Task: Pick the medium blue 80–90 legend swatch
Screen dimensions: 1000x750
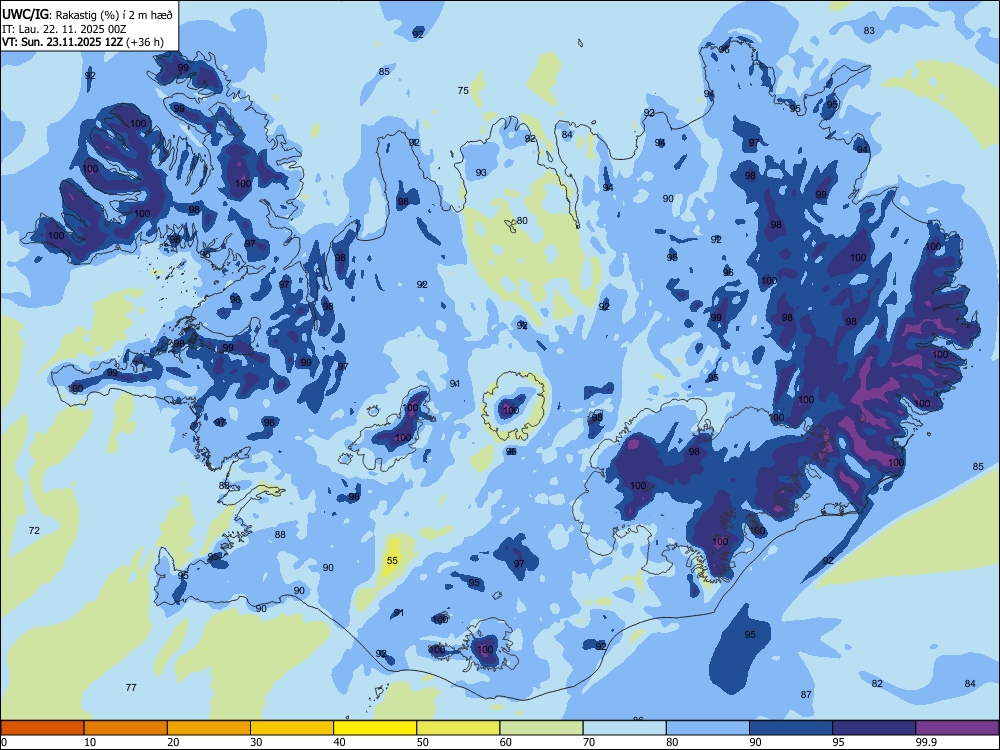Action: tap(708, 728)
